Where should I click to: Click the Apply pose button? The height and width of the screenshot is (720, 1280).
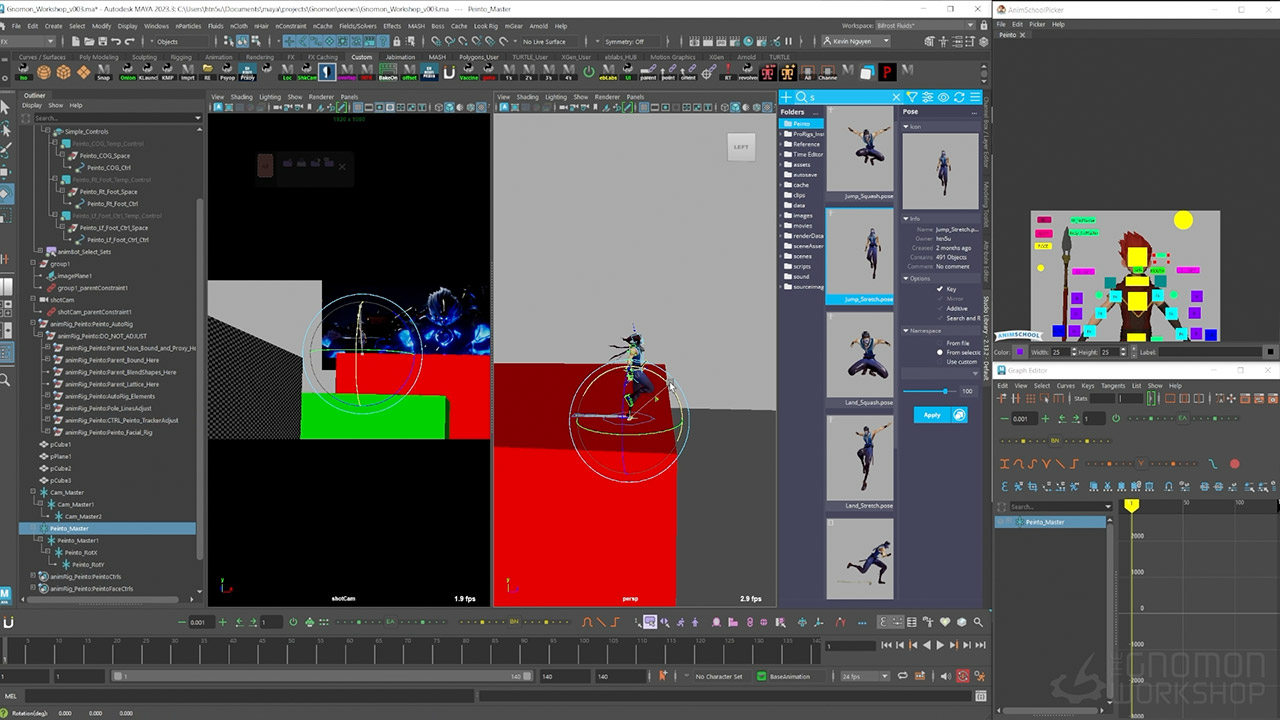[x=931, y=415]
